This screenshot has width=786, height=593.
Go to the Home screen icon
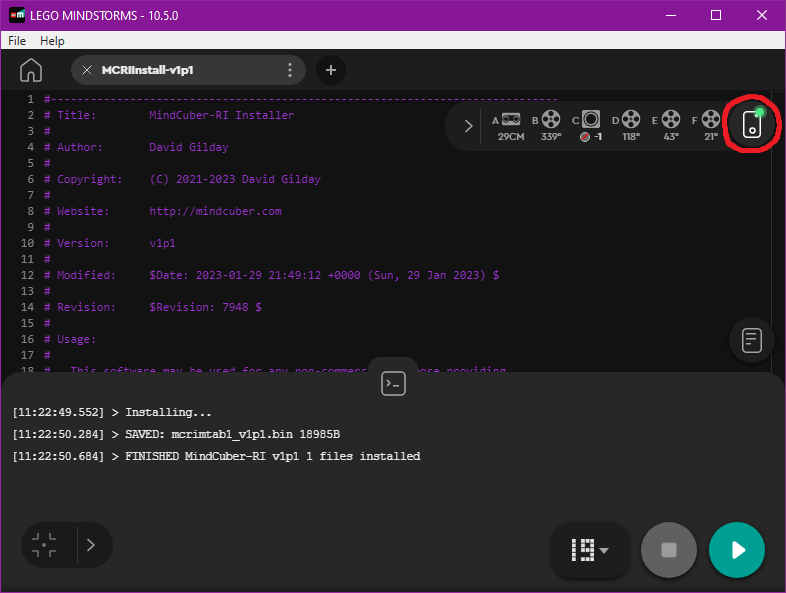tap(31, 70)
